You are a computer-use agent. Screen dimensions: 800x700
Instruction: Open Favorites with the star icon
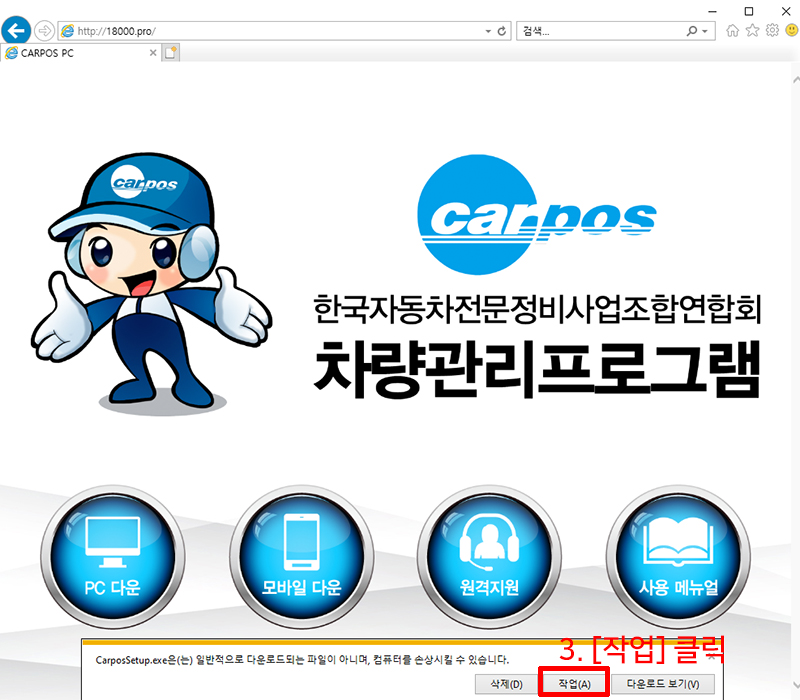point(753,31)
